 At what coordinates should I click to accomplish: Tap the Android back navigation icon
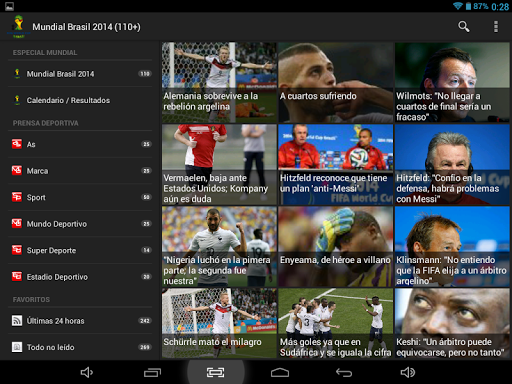coord(344,372)
